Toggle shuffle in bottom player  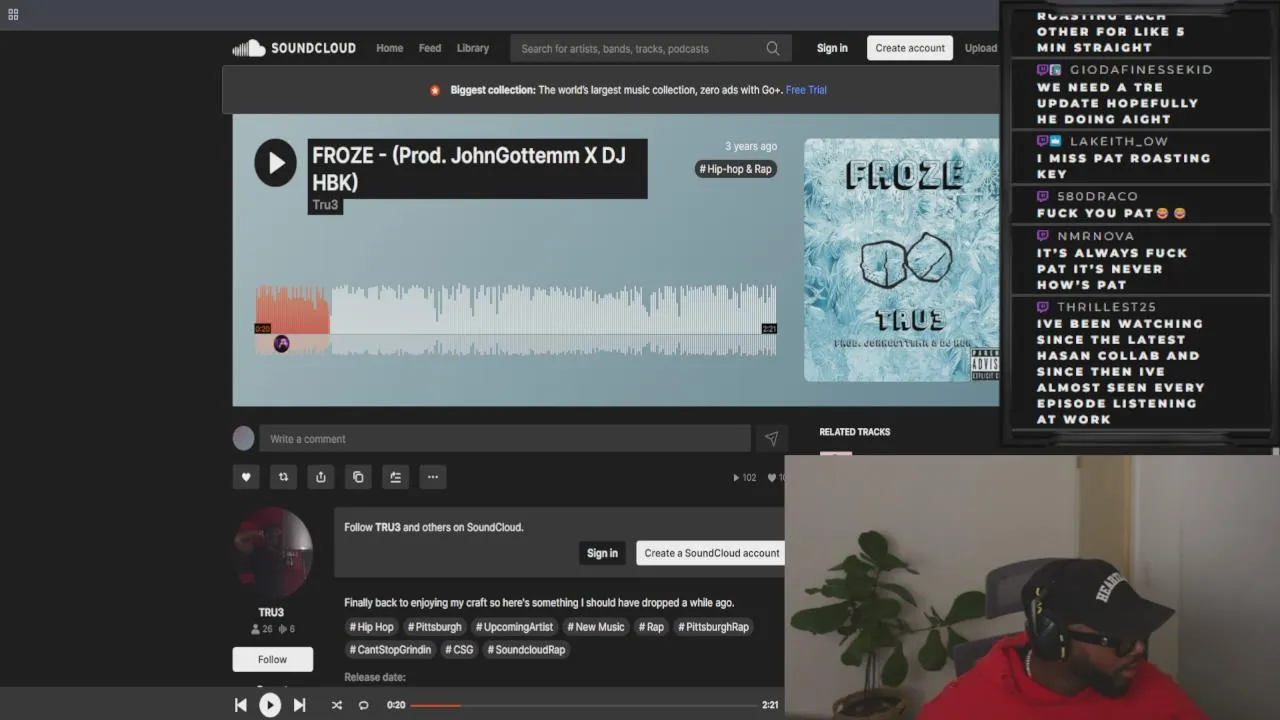[337, 705]
